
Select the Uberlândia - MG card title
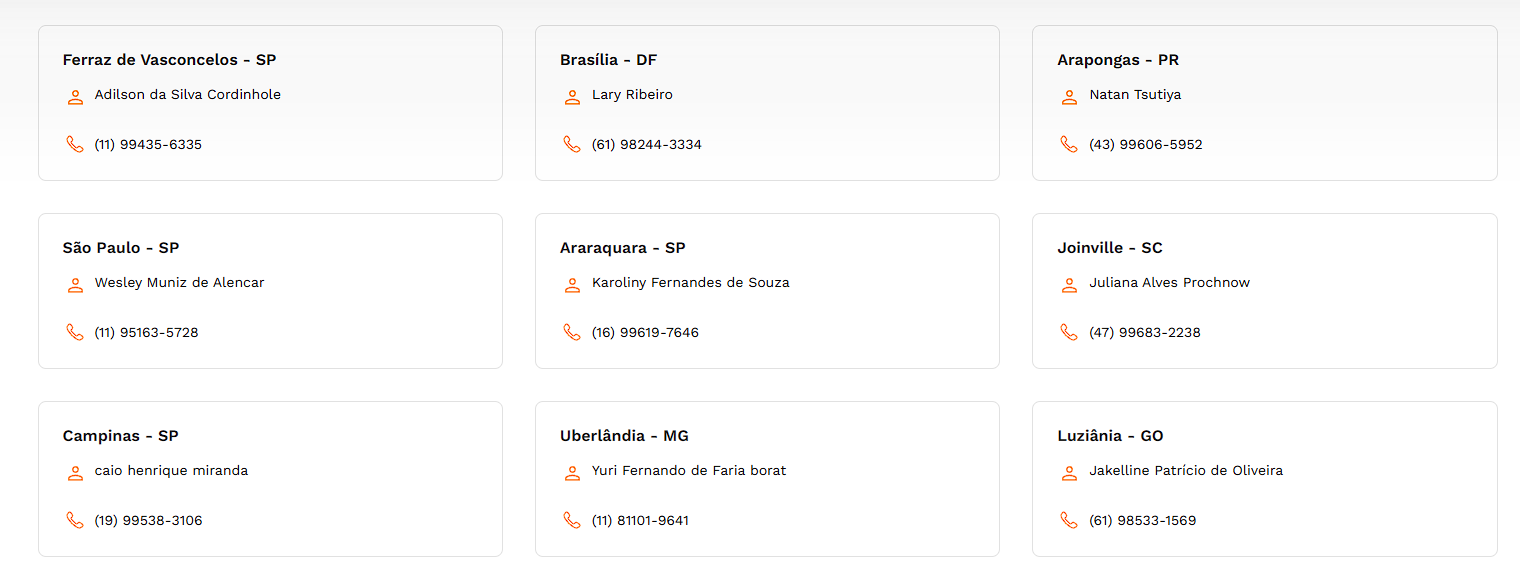624,436
